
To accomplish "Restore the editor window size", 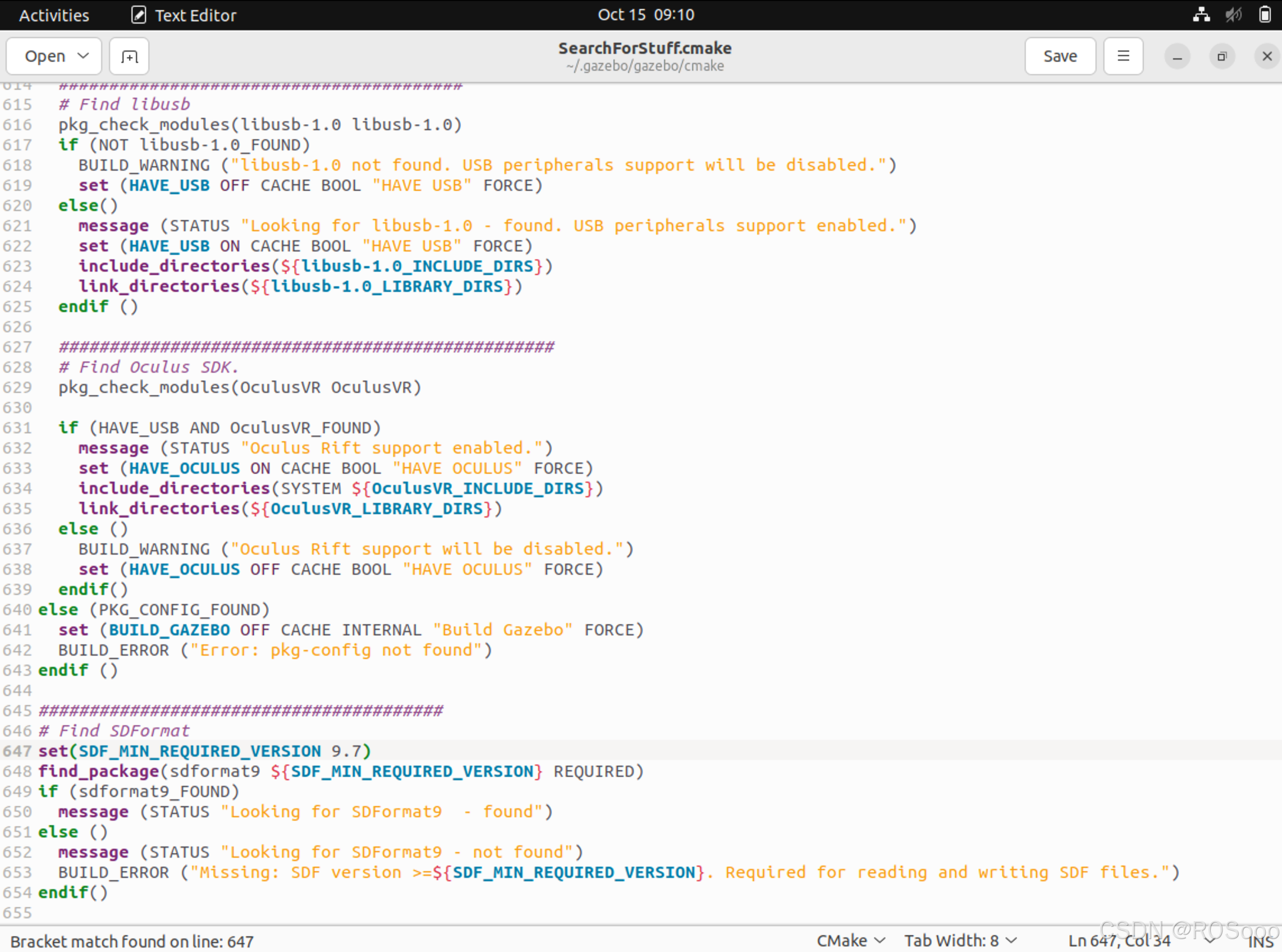I will click(x=1221, y=57).
